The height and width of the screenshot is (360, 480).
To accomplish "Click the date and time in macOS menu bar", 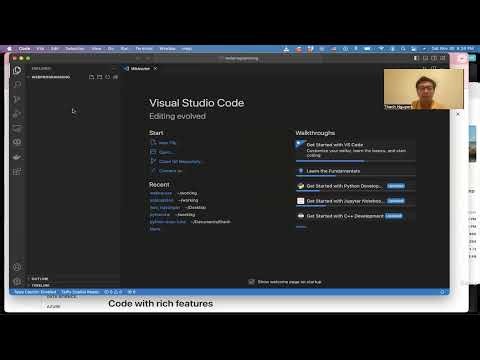I will [x=453, y=49].
